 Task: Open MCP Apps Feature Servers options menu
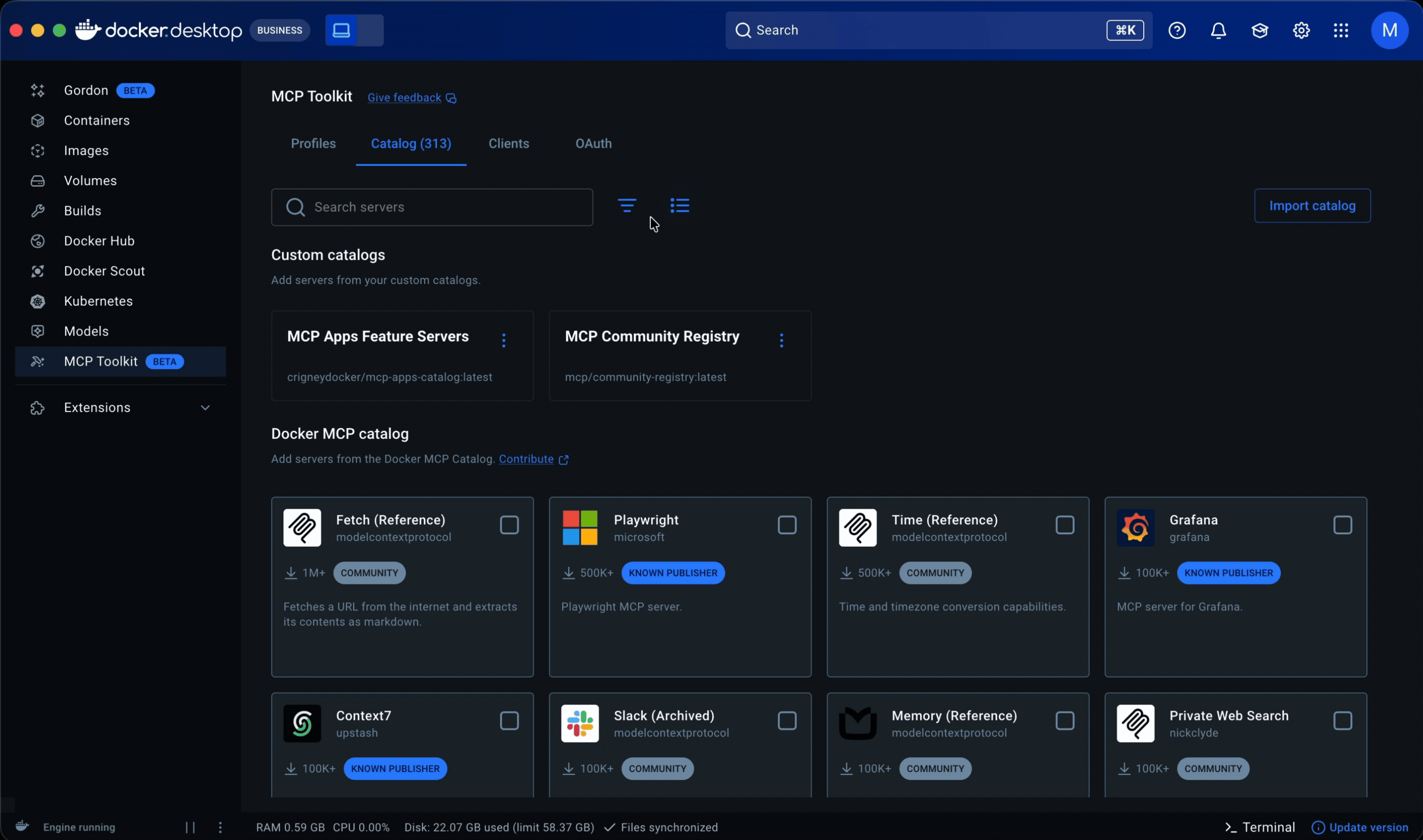coord(503,340)
